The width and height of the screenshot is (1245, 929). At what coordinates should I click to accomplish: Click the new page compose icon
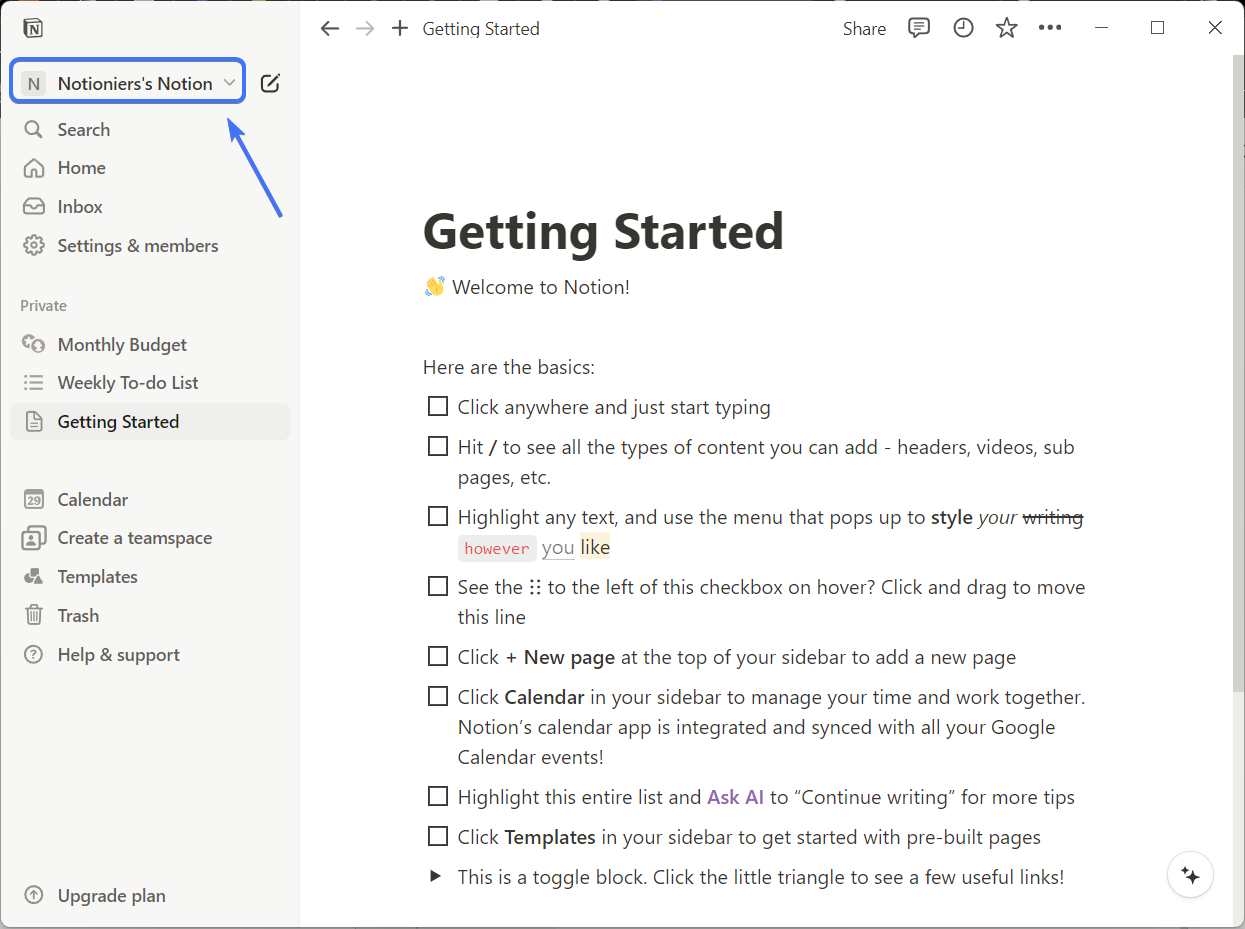tap(270, 83)
